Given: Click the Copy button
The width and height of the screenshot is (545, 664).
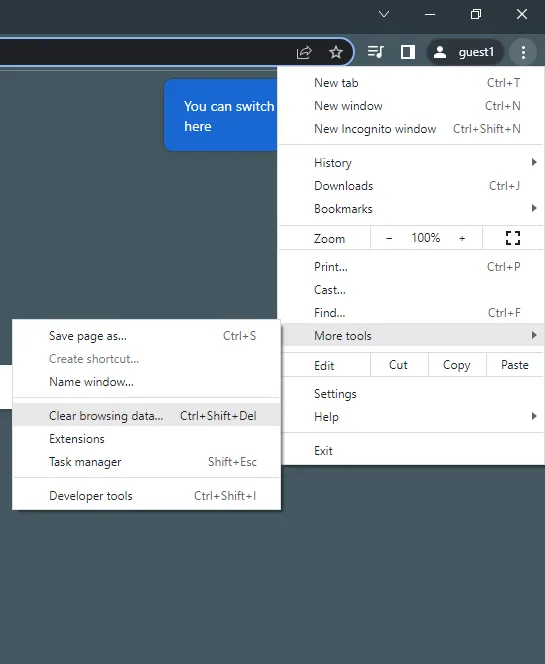Looking at the screenshot, I should coord(457,365).
